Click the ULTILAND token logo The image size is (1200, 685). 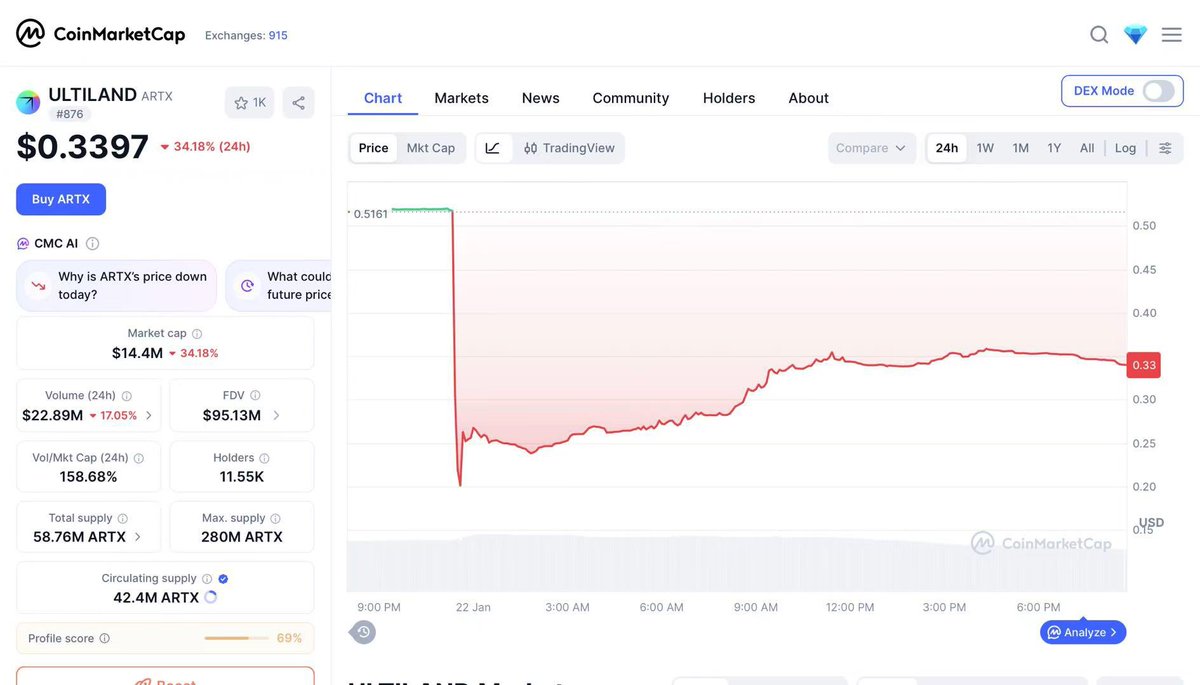[x=28, y=102]
